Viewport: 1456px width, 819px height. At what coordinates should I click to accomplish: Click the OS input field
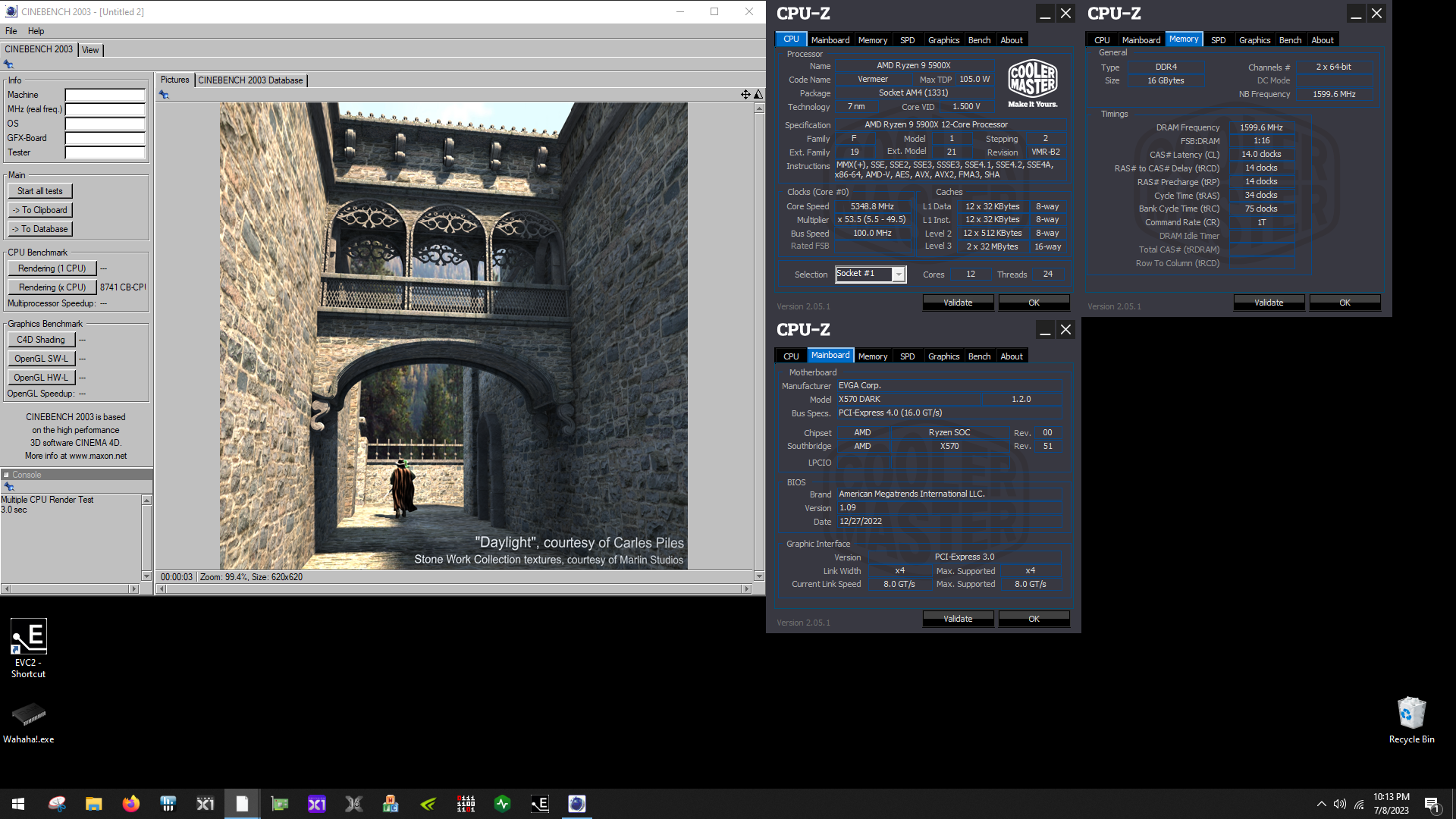(x=105, y=124)
